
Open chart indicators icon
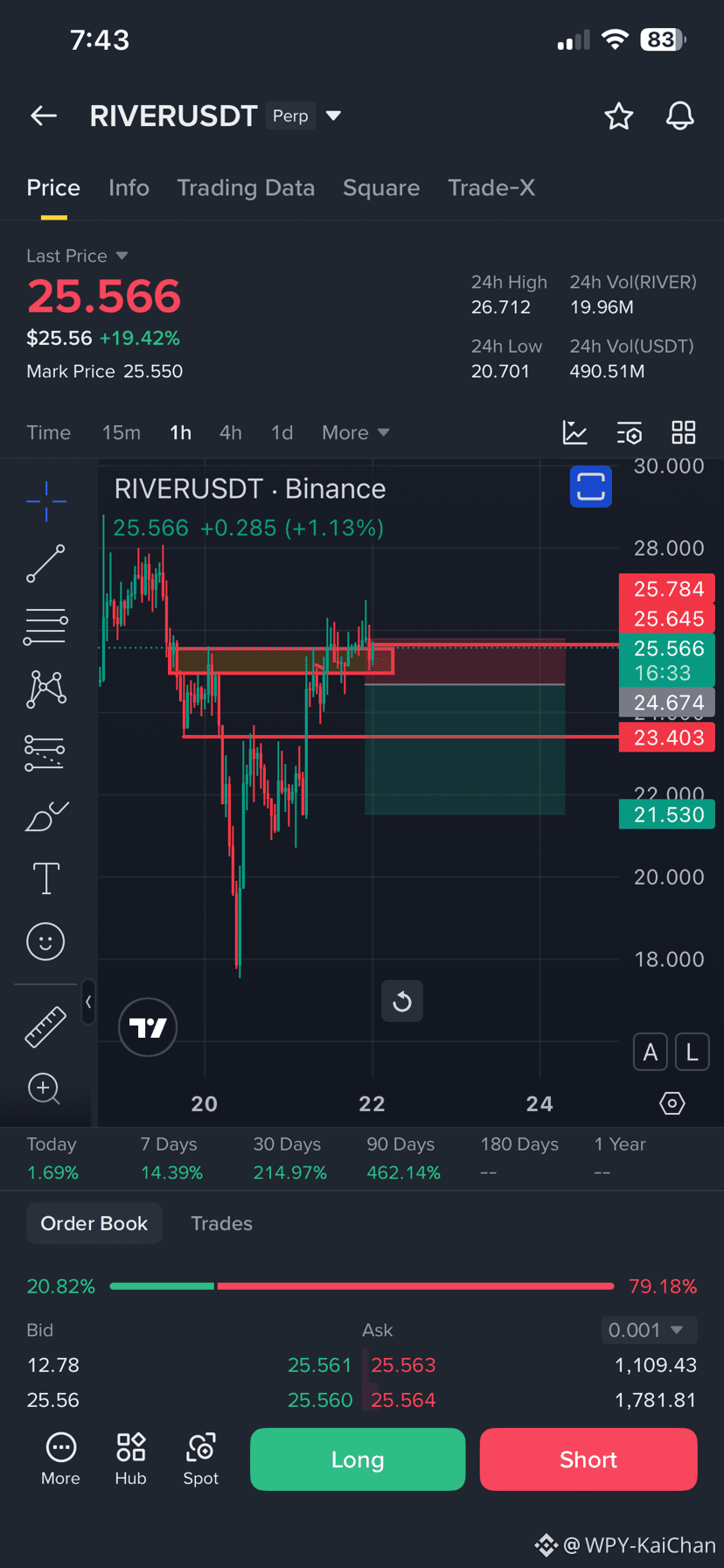click(x=574, y=432)
